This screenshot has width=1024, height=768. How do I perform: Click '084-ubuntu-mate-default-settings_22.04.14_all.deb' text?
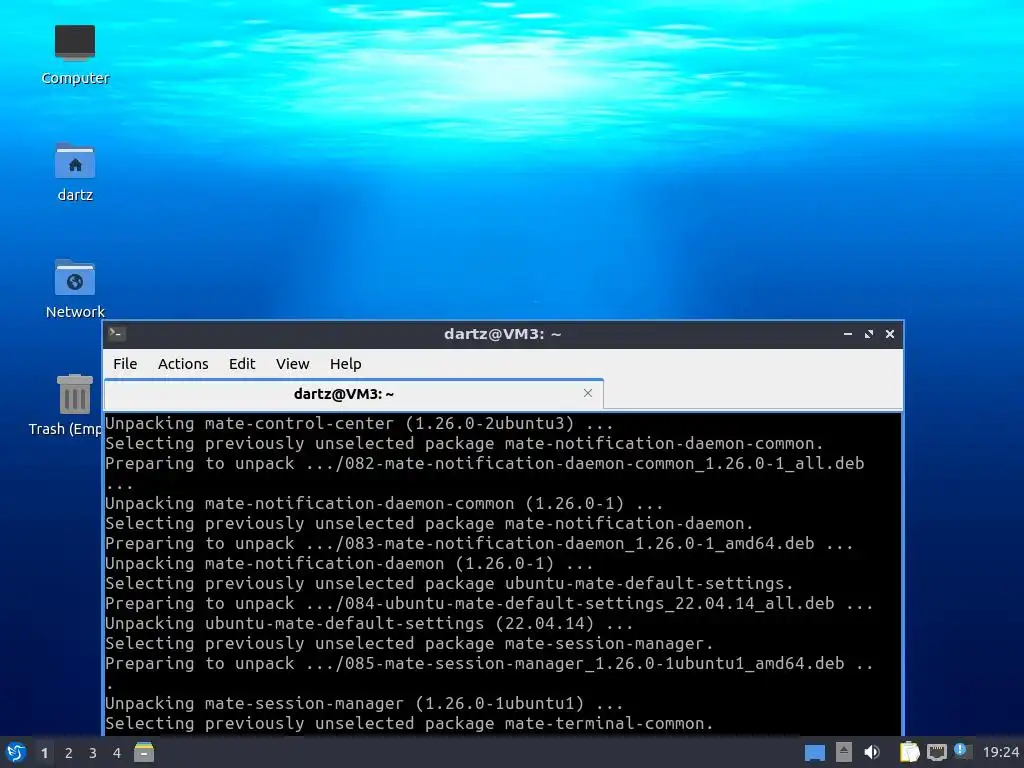589,603
